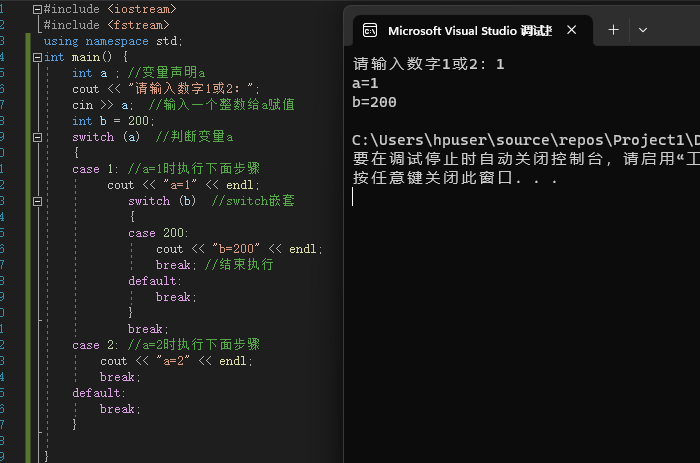Viewport: 700px width, 463px height.
Task: Collapse the #include block fold marker
Action: pyautogui.click(x=38, y=9)
